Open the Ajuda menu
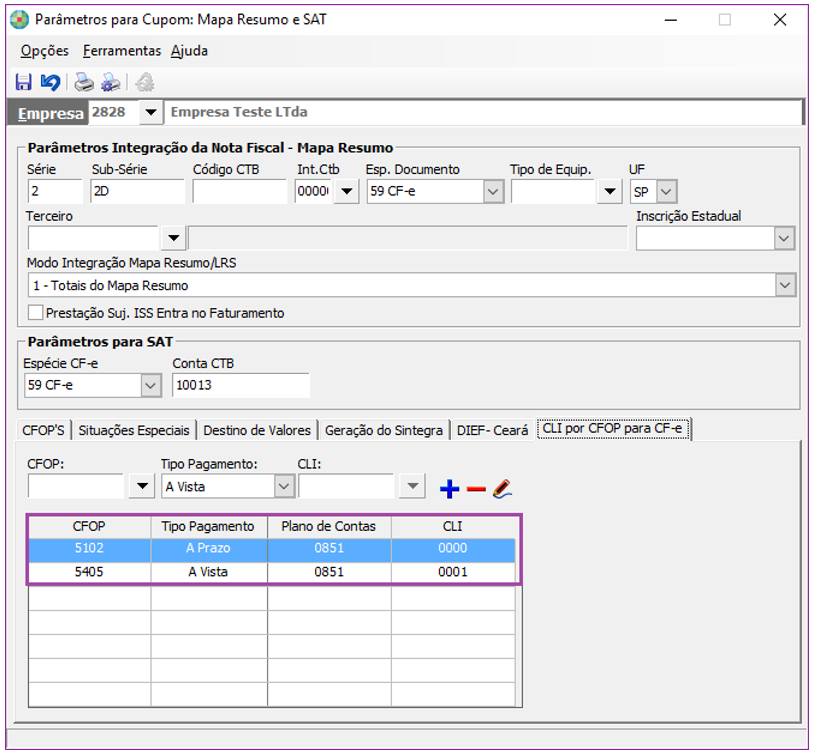 [x=189, y=51]
